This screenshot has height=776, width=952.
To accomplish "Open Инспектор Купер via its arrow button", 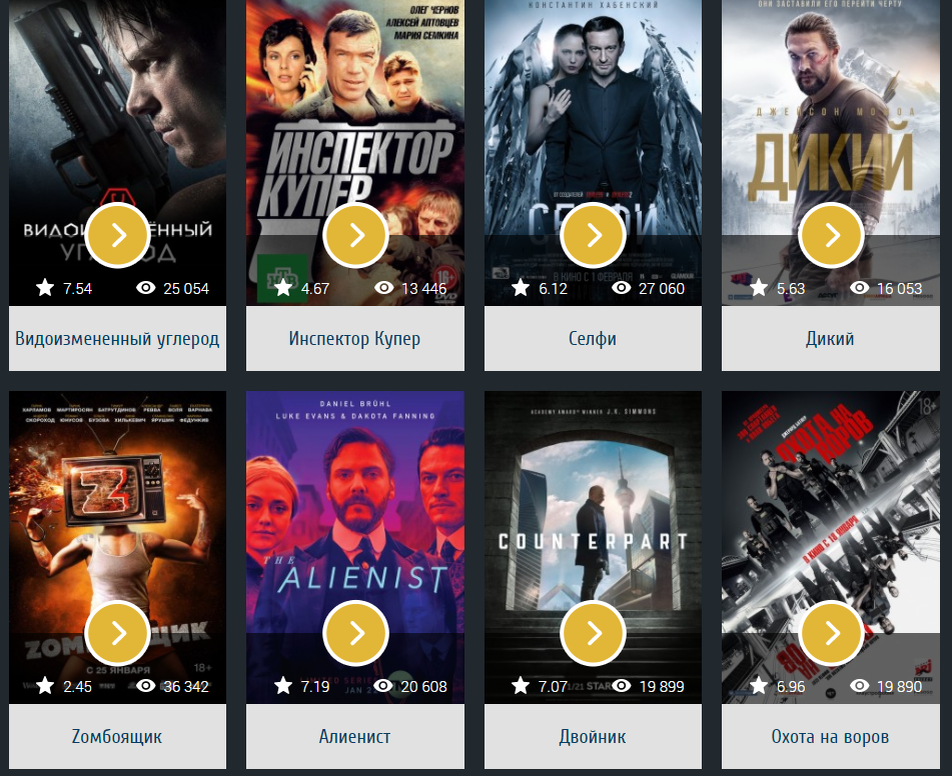I will click(x=356, y=236).
